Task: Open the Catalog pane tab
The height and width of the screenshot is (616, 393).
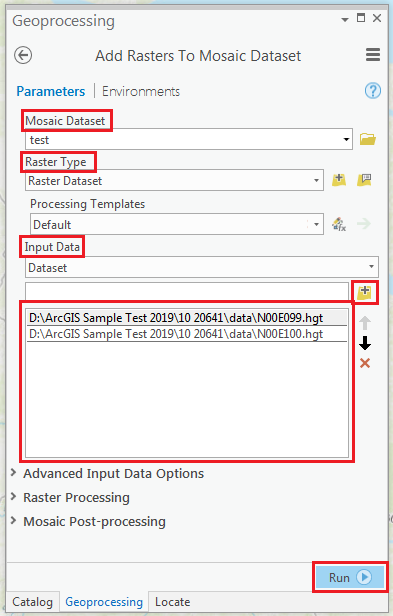Action: coord(33,602)
